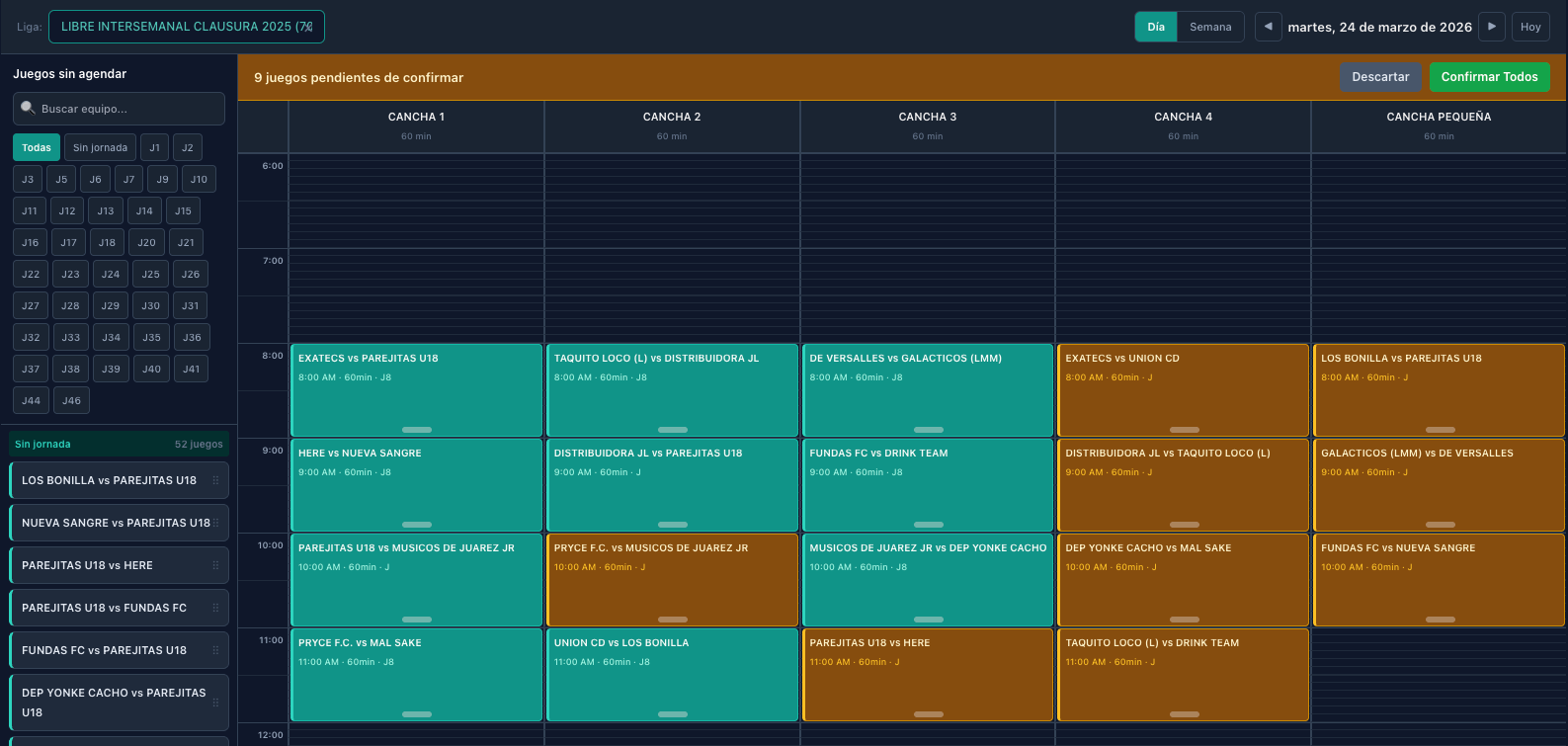Grab drag handle on sidebar LOS BONILLA vs PAREJITAS U18
Viewport: 1568px width, 746px height.
(215, 480)
